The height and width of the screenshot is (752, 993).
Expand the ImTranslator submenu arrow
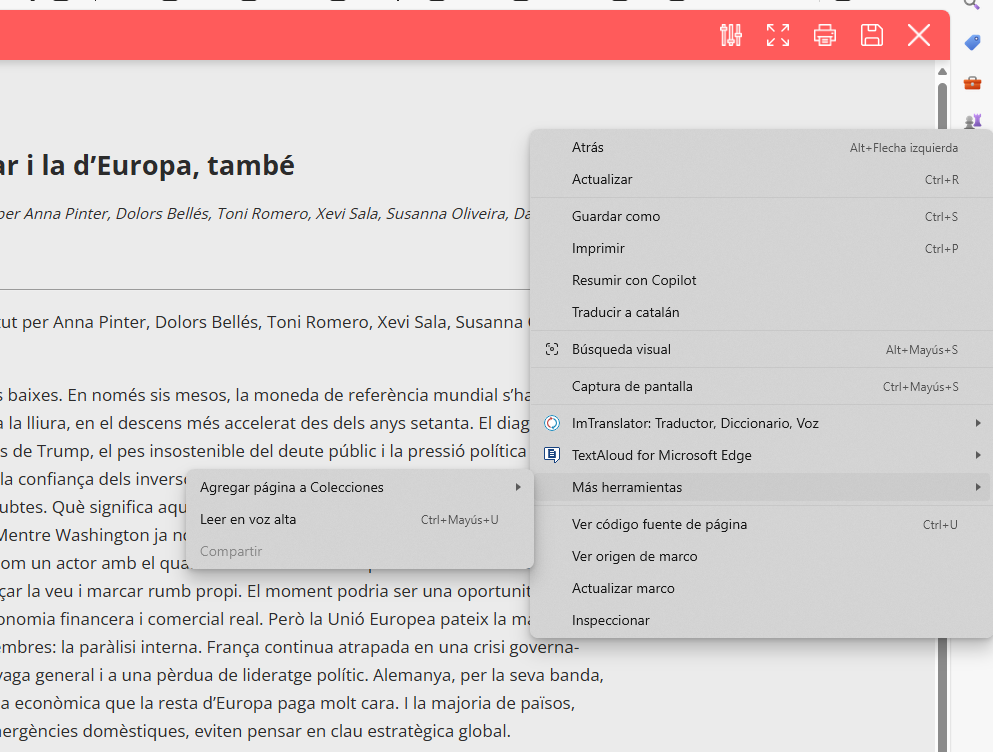pyautogui.click(x=978, y=423)
